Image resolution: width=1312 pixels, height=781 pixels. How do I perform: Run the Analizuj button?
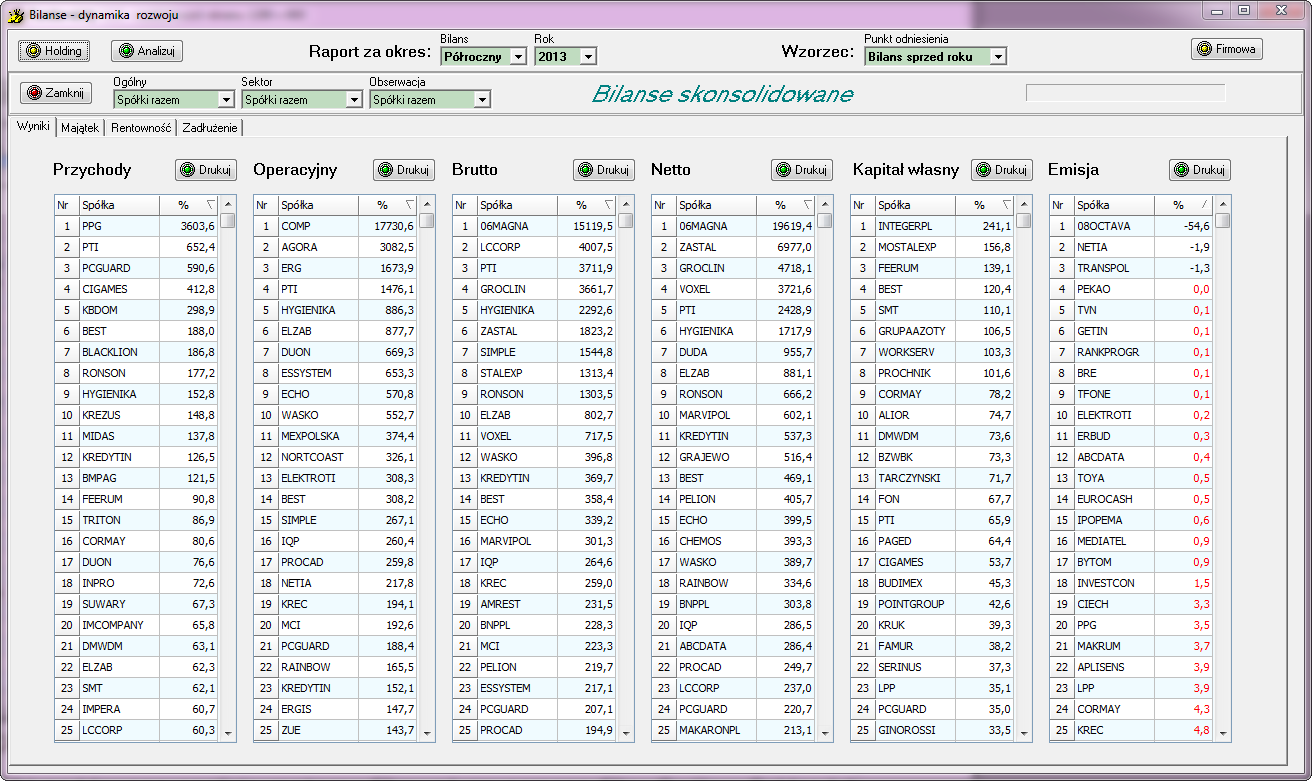coord(147,50)
